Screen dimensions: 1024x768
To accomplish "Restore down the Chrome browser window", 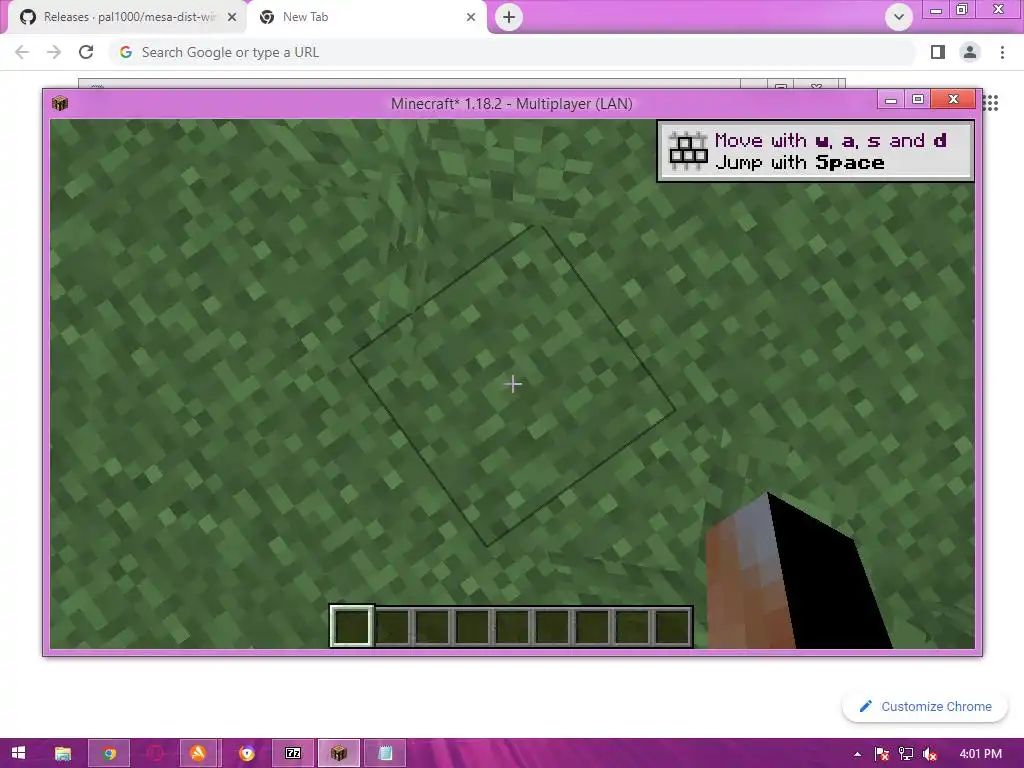I will (962, 10).
